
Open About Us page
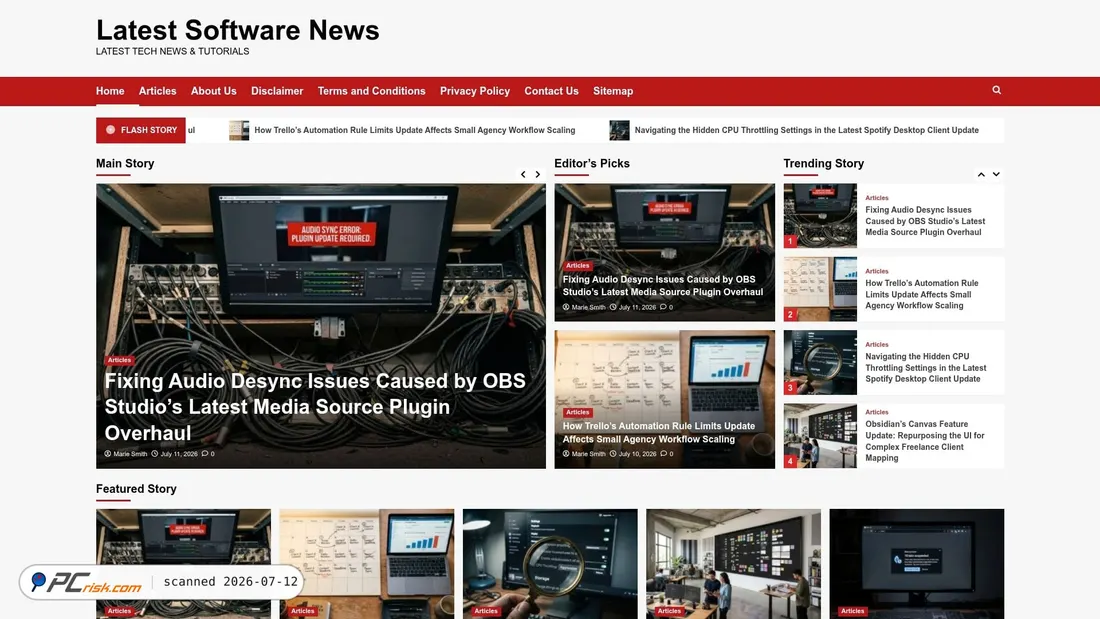(213, 91)
